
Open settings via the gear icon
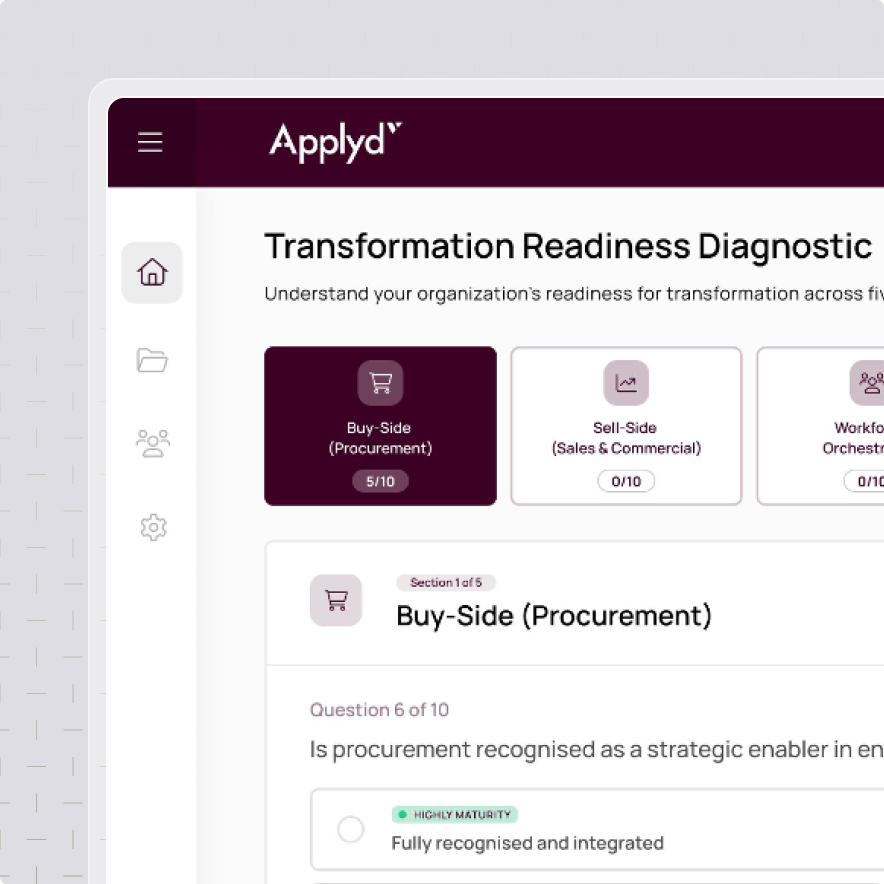point(152,527)
